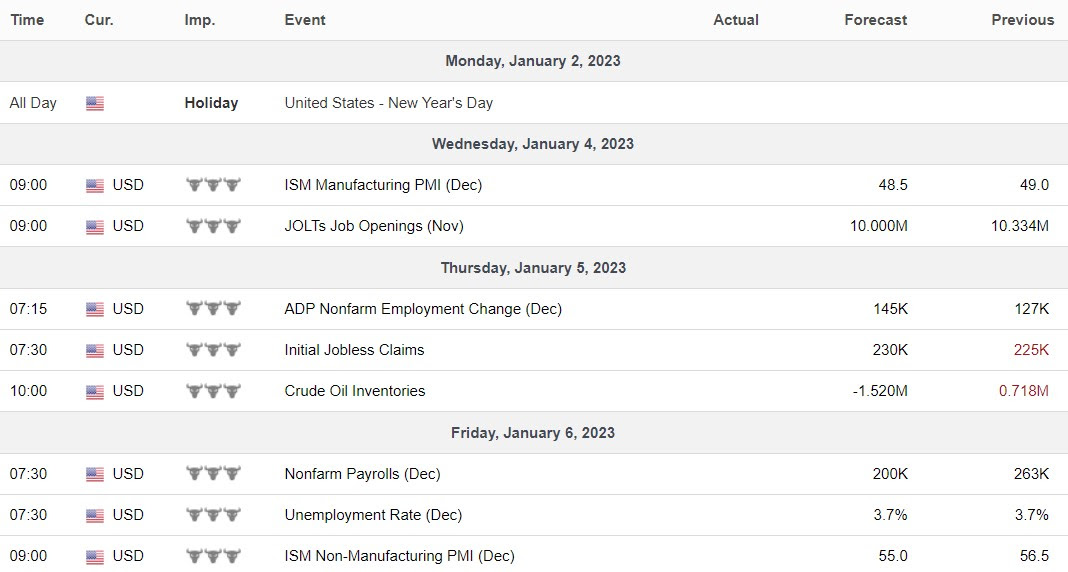Open the Crude Oil Inventories event
The width and height of the screenshot is (1068, 572).
pos(355,391)
